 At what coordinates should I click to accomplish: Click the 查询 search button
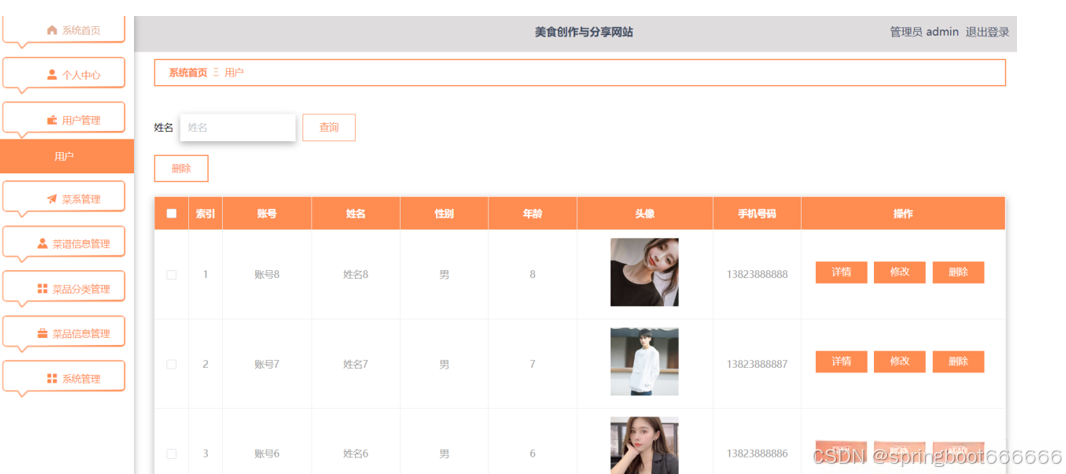pos(329,127)
